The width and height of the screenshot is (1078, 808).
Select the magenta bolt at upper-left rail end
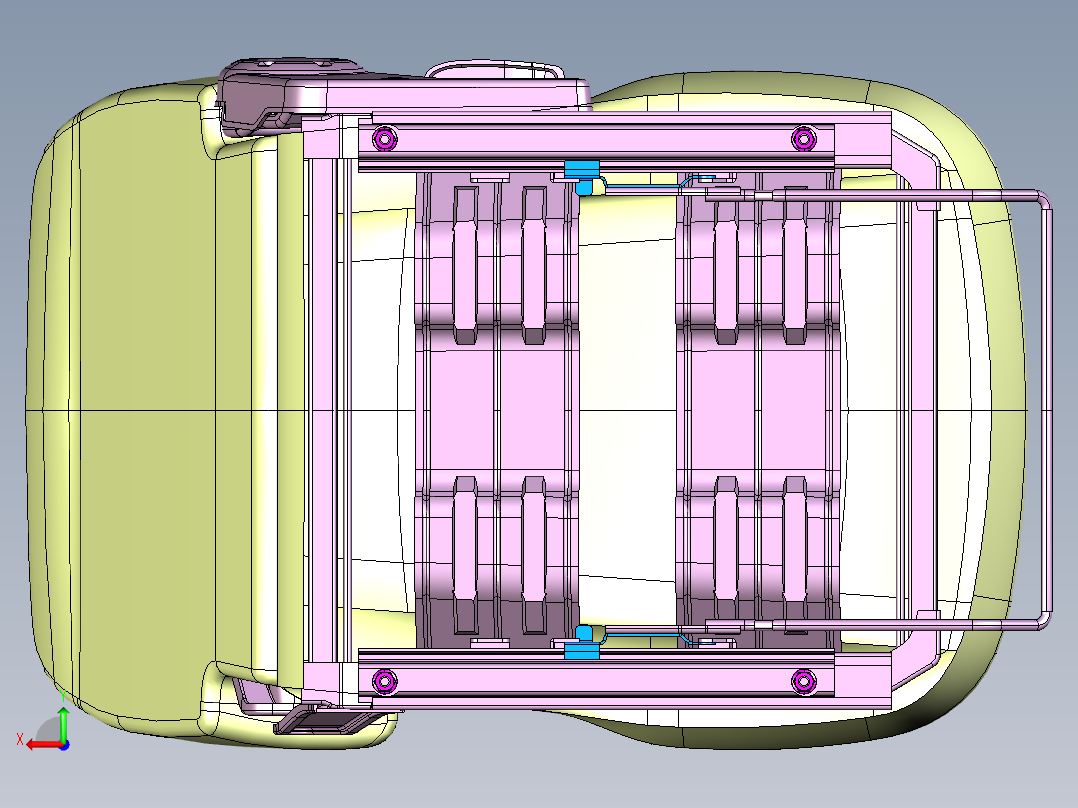(385, 139)
